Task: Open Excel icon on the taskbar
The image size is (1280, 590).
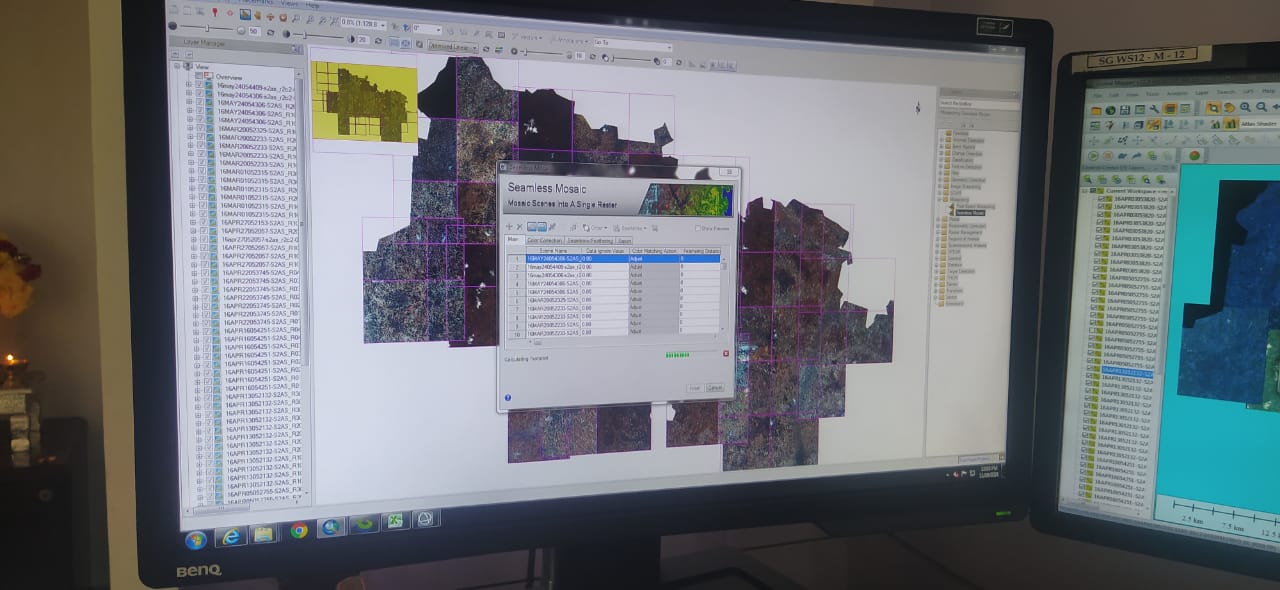Action: [395, 520]
